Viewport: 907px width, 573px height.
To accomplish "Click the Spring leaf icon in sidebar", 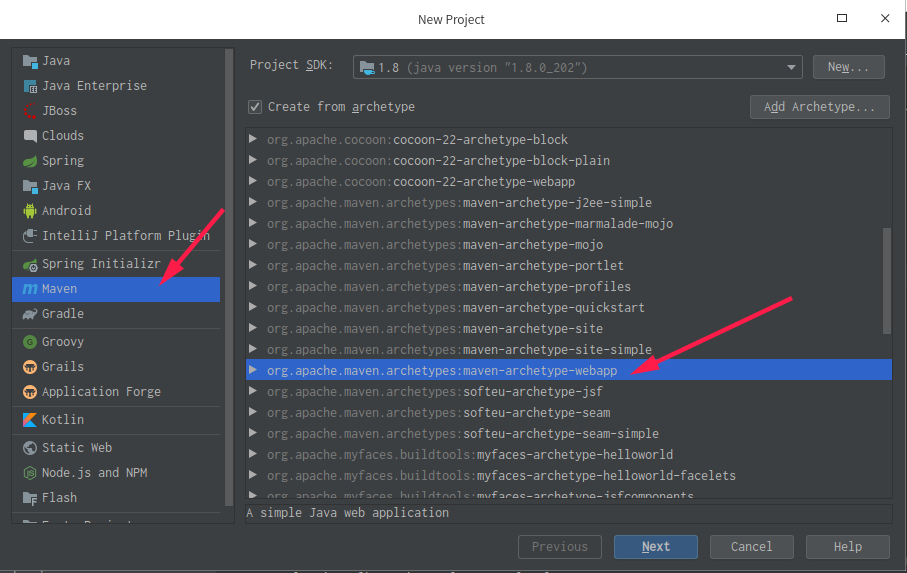I will pyautogui.click(x=30, y=161).
